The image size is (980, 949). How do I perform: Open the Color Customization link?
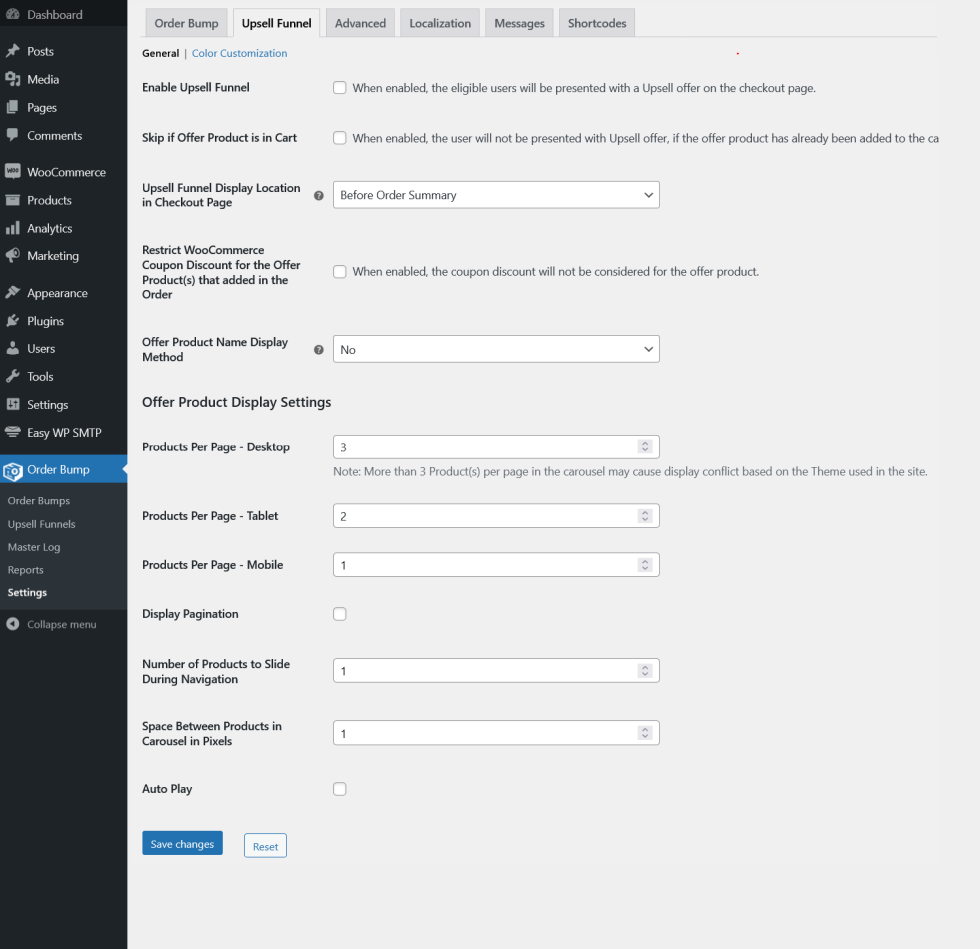[x=239, y=54]
